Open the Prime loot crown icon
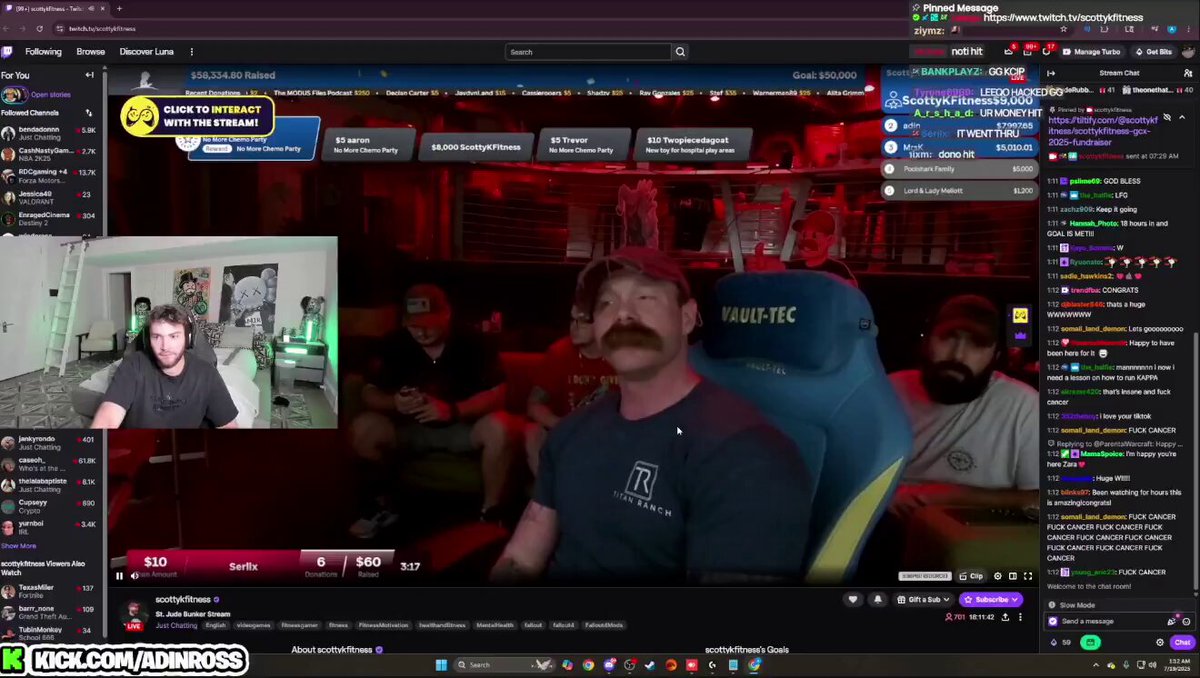 click(x=1008, y=52)
